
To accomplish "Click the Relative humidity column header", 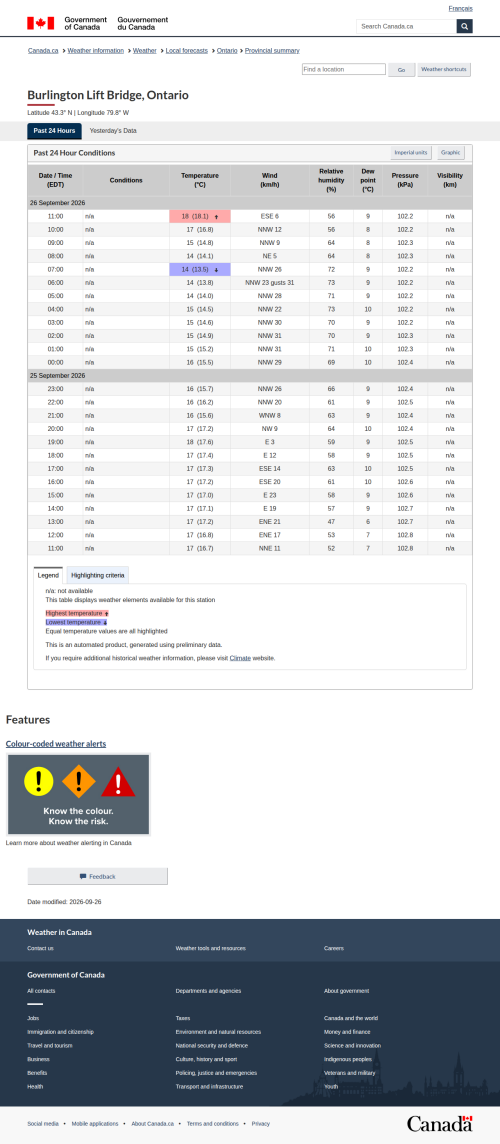I will (x=331, y=180).
